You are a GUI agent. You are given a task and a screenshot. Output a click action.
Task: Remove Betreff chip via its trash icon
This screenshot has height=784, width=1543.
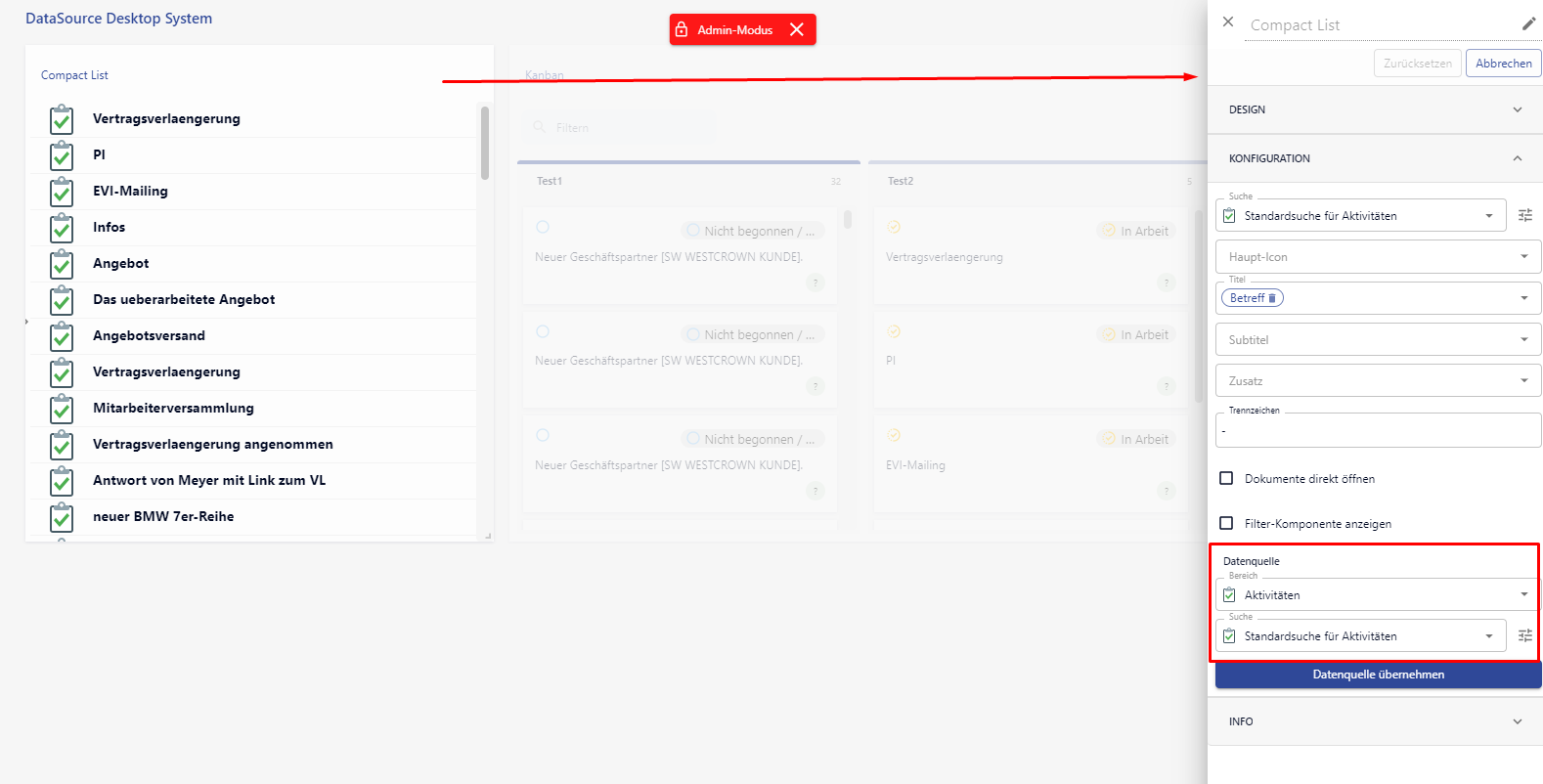1272,298
